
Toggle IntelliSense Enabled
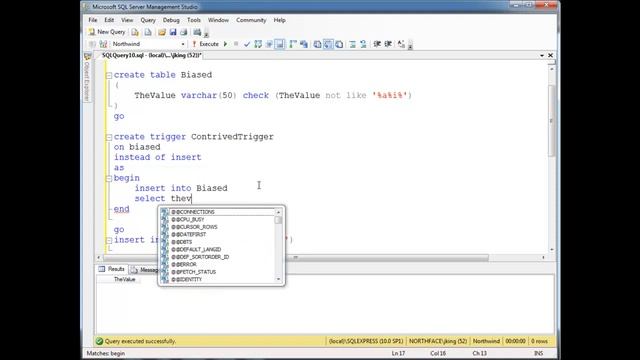coord(280,44)
